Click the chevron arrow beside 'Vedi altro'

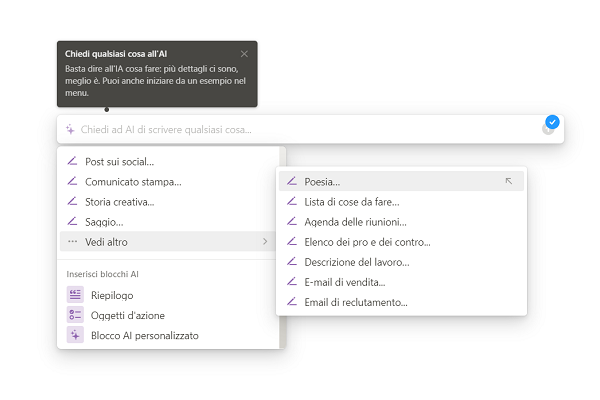pyautogui.click(x=265, y=242)
